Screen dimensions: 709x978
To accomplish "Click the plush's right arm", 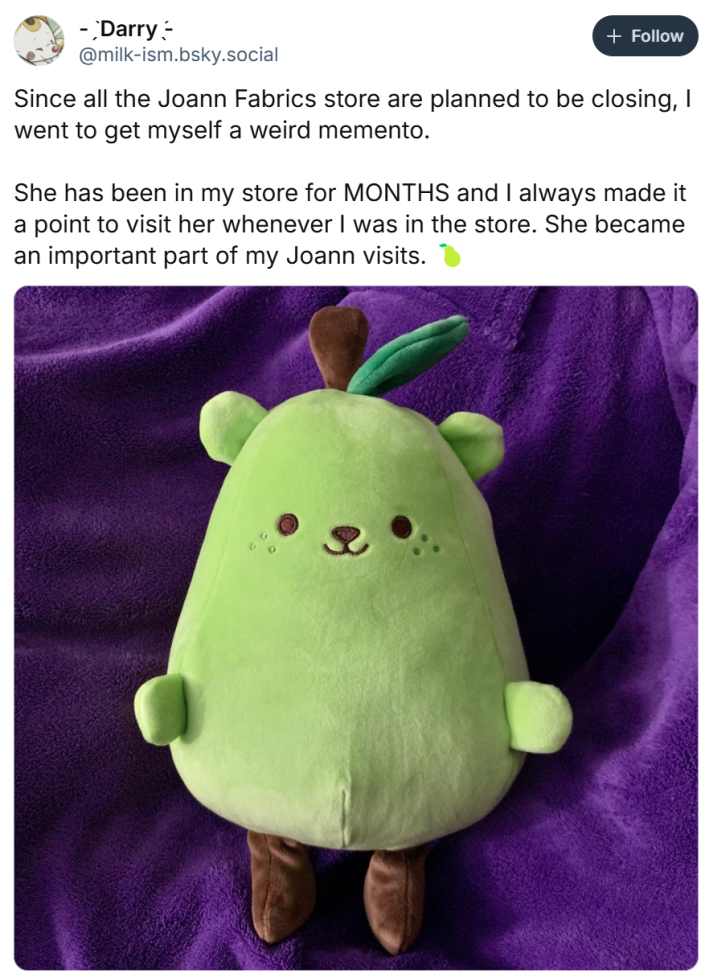I will point(538,717).
